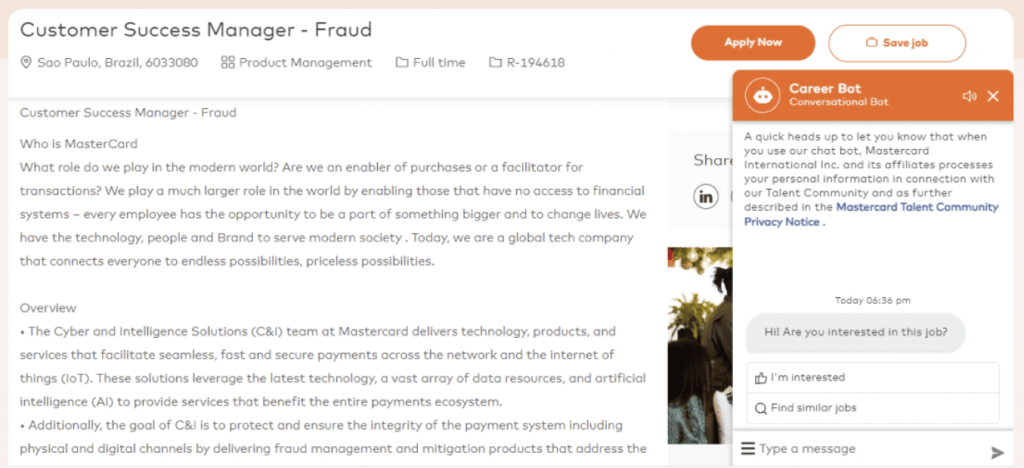The image size is (1024, 468).
Task: Close the Career Bot chat window
Action: click(993, 96)
